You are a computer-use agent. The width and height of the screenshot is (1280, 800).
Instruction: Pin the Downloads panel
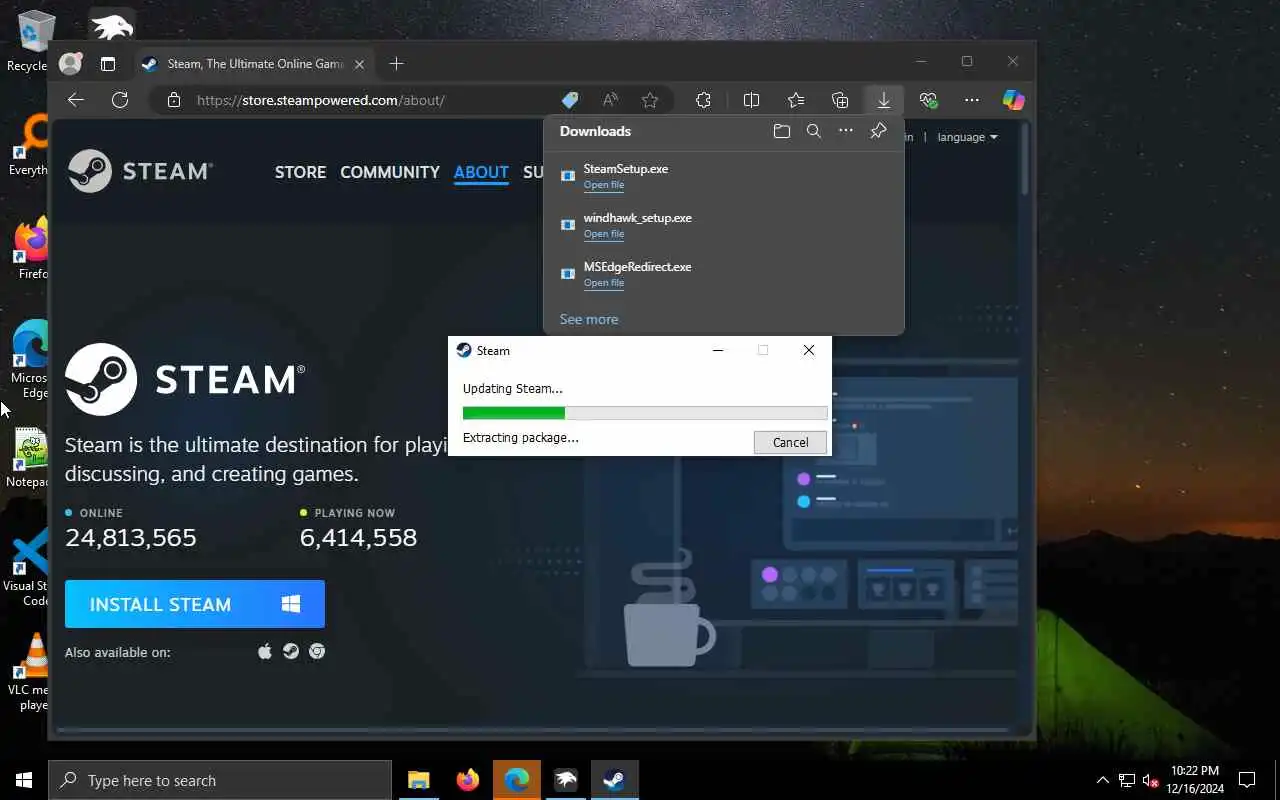click(x=878, y=131)
